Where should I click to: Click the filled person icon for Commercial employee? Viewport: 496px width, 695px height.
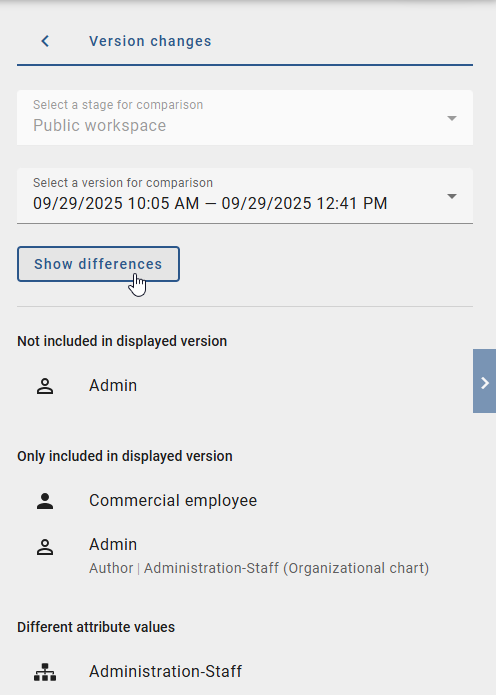(x=45, y=501)
